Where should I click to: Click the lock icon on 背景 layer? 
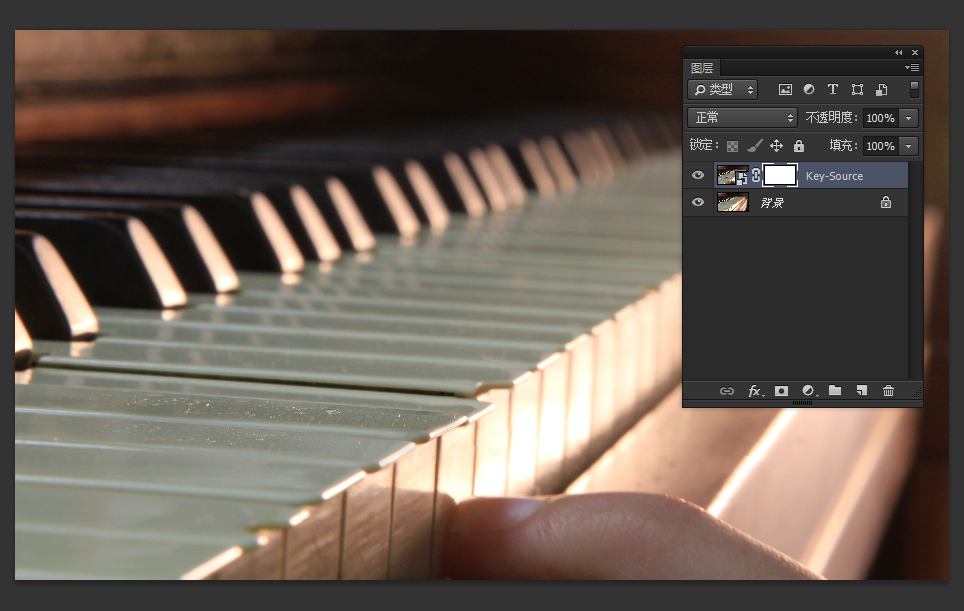(x=886, y=202)
